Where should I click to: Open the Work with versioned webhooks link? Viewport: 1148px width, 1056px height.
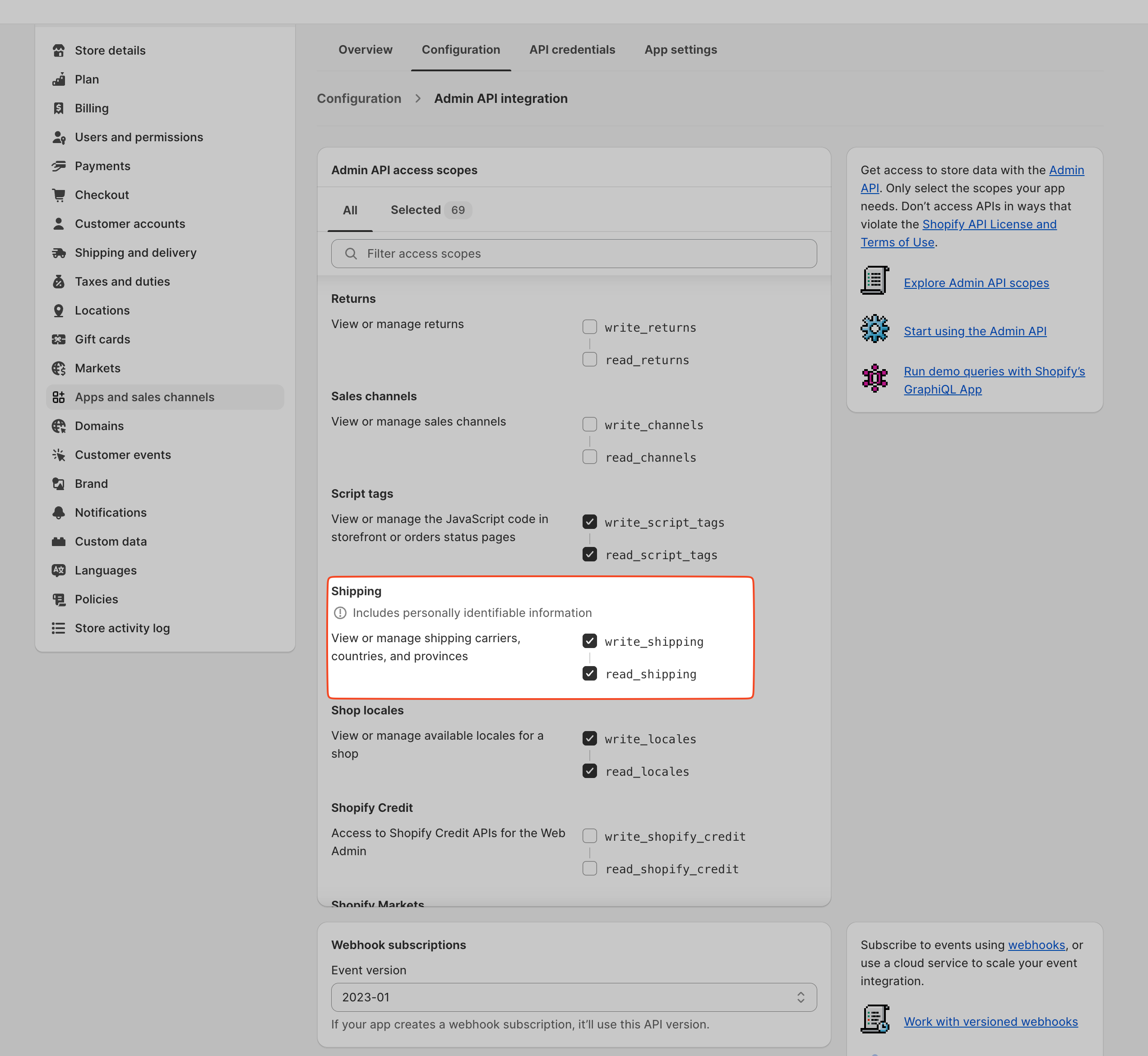click(x=991, y=1022)
